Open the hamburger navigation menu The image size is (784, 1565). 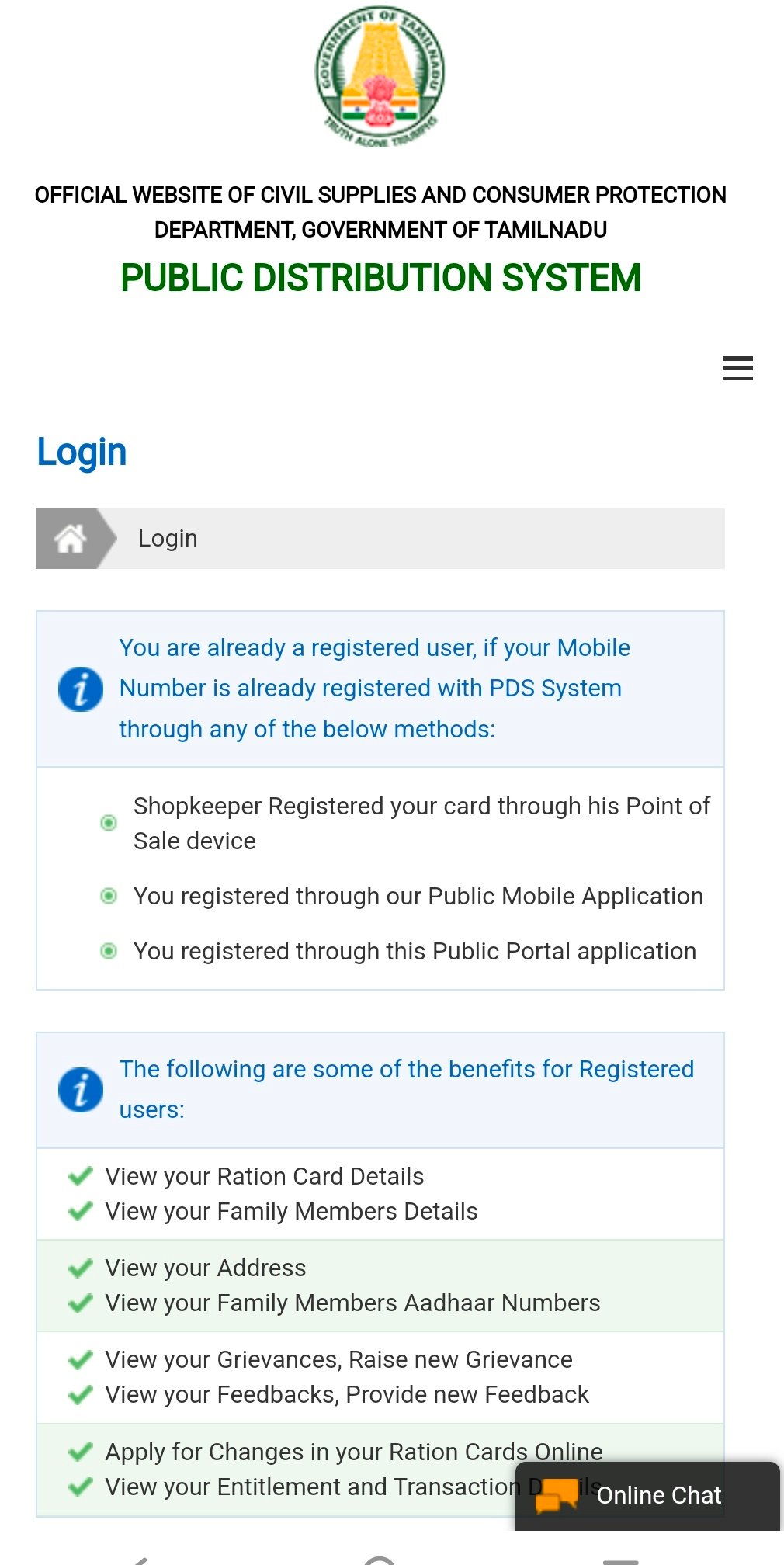[x=737, y=368]
